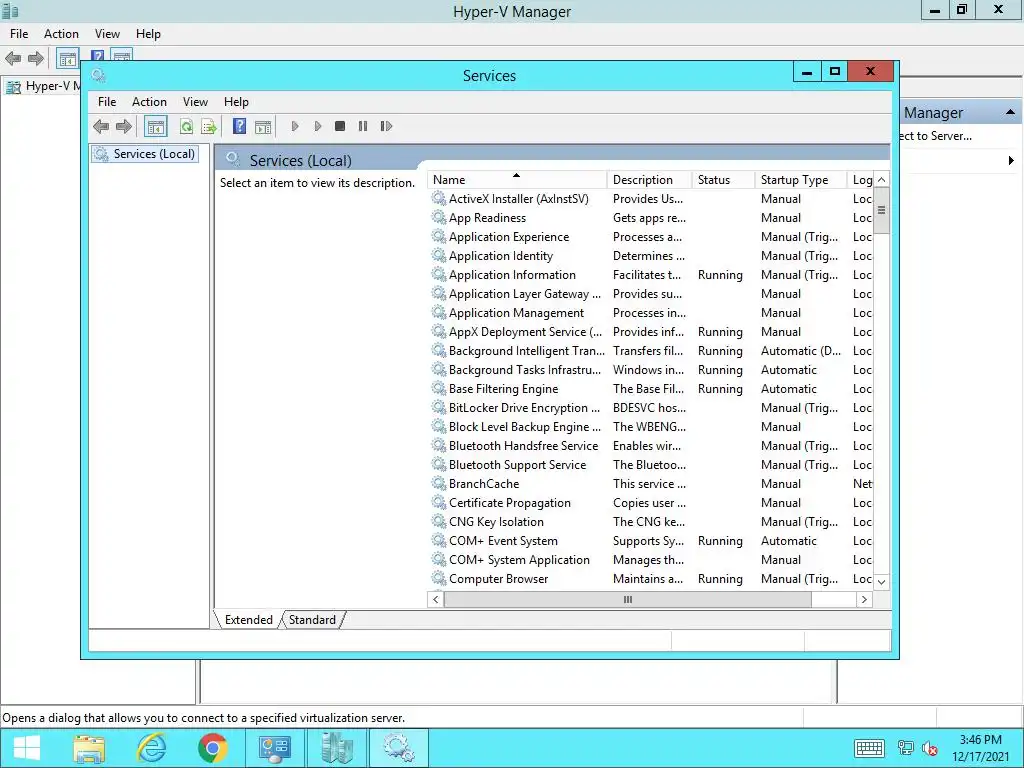Open File menu in Hyper-V Manager

[19, 34]
